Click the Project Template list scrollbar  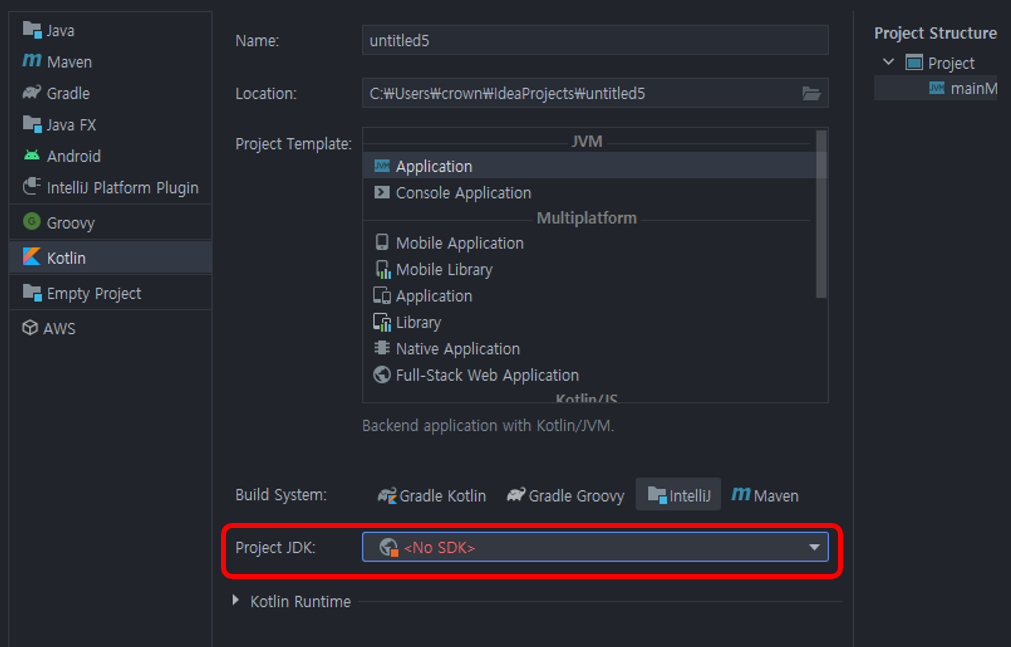coord(821,214)
